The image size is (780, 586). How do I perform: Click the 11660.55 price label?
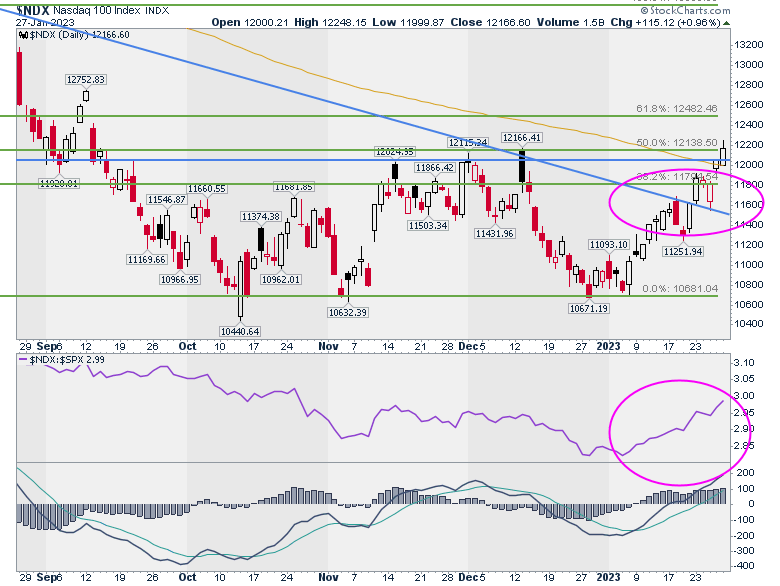[x=206, y=189]
